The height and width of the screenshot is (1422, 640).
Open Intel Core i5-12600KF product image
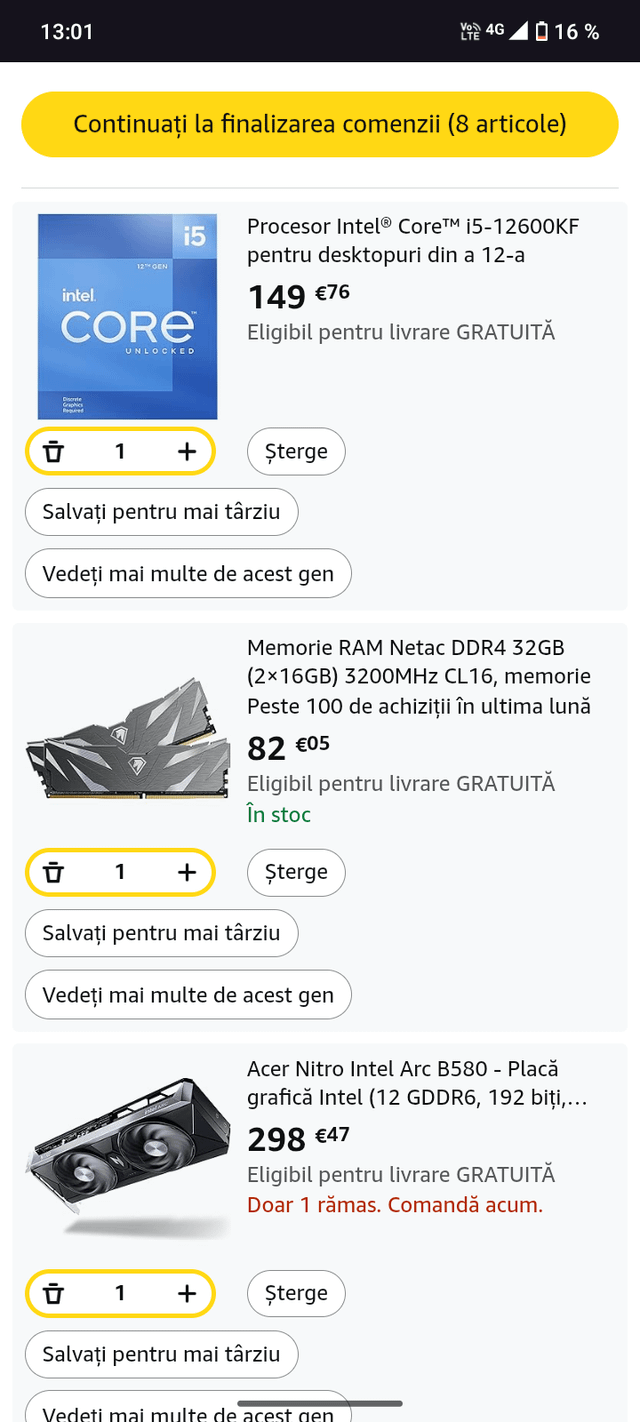(127, 317)
